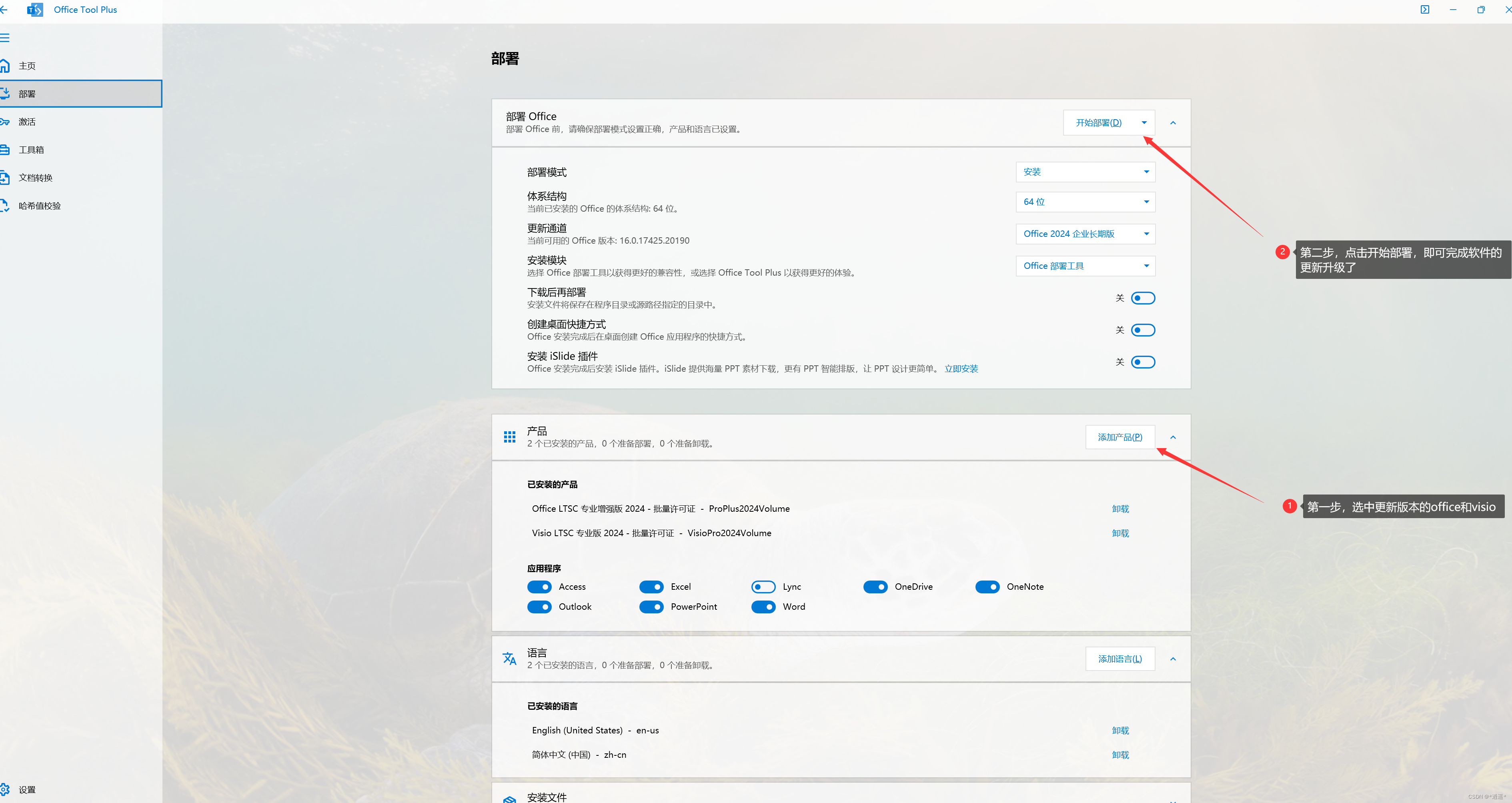Toggle the OneNote application switch
This screenshot has height=803, width=1512.
pos(987,587)
